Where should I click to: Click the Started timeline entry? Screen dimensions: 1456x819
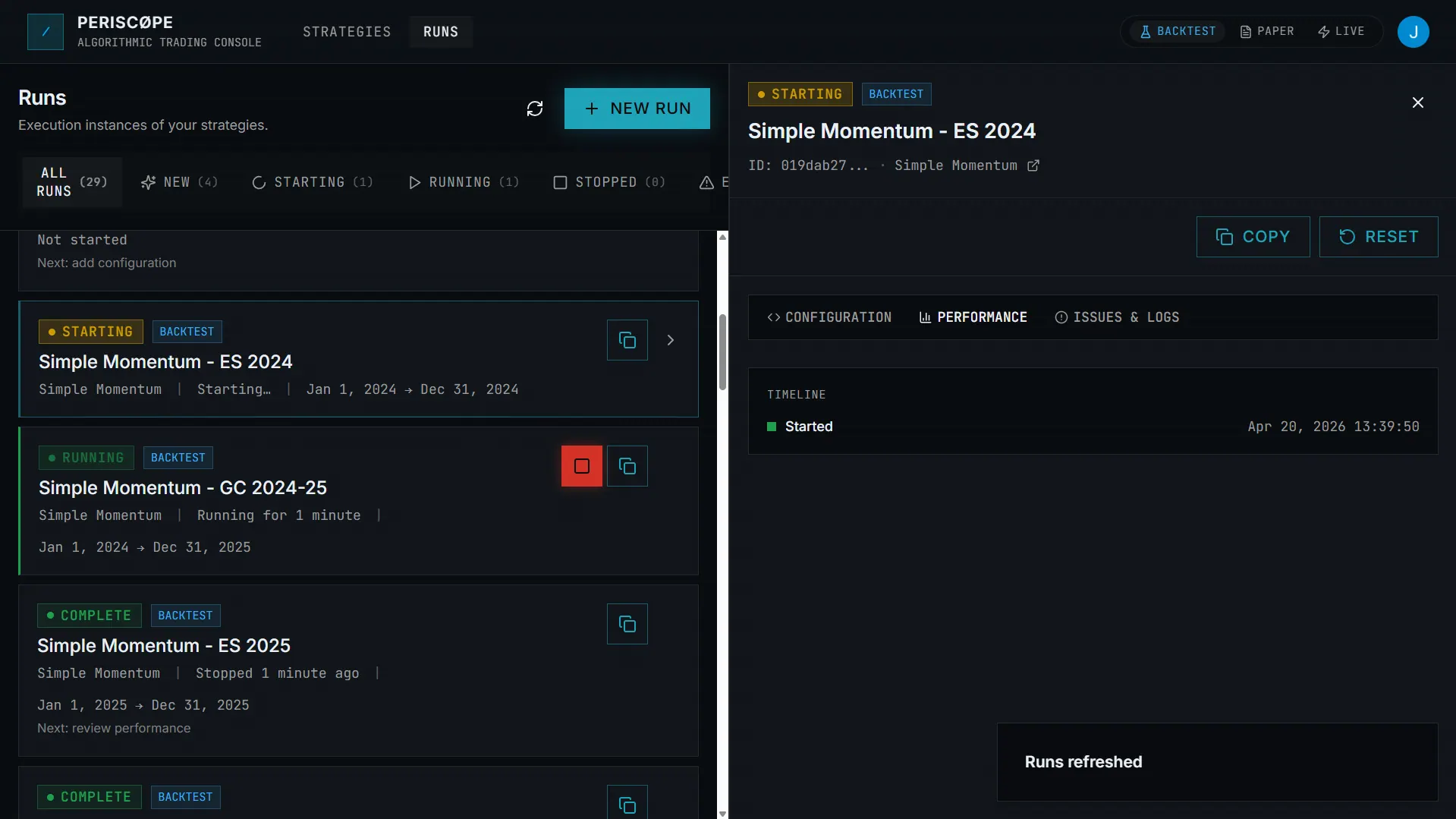tap(1093, 427)
